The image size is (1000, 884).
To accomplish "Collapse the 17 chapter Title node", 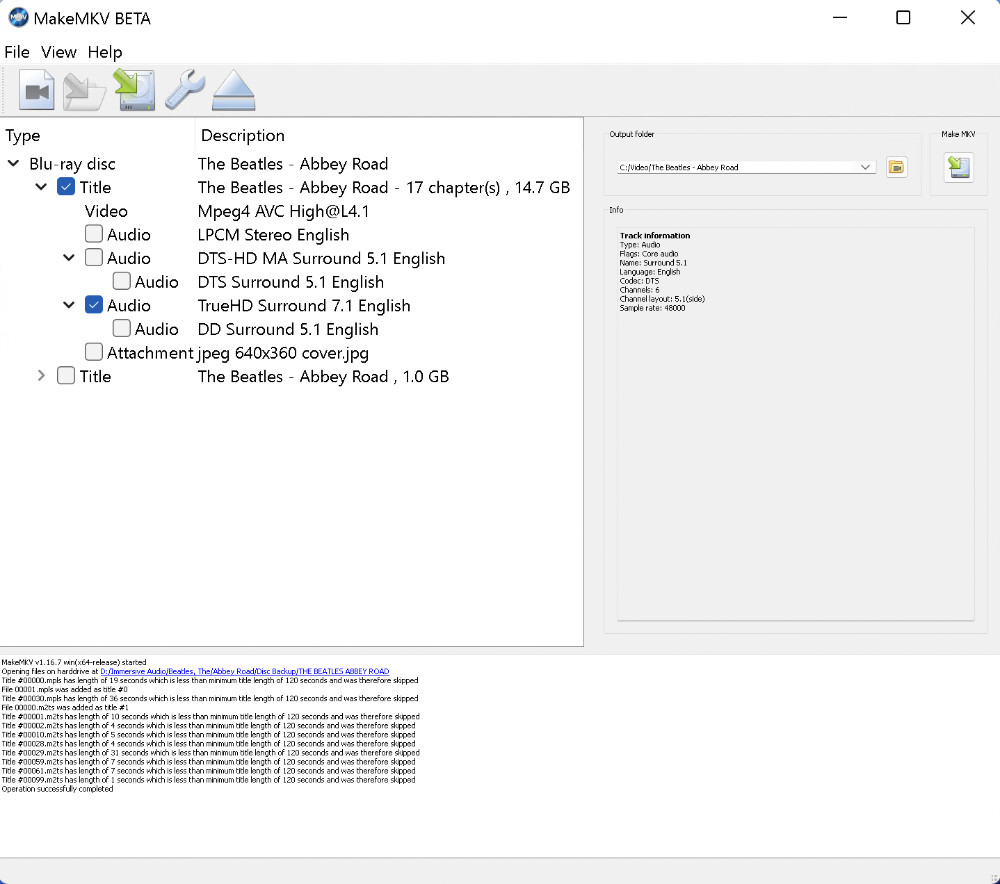I will 41,187.
